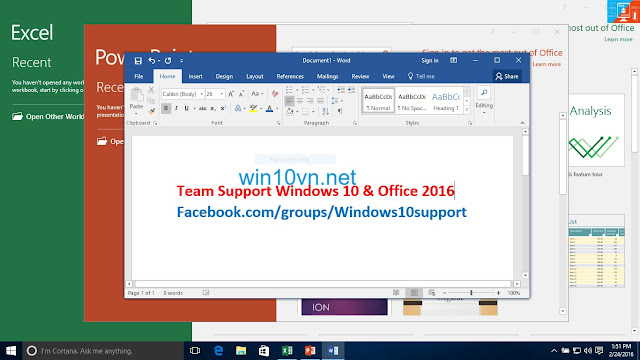
Task: Open the font name dropdown
Action: click(x=201, y=94)
